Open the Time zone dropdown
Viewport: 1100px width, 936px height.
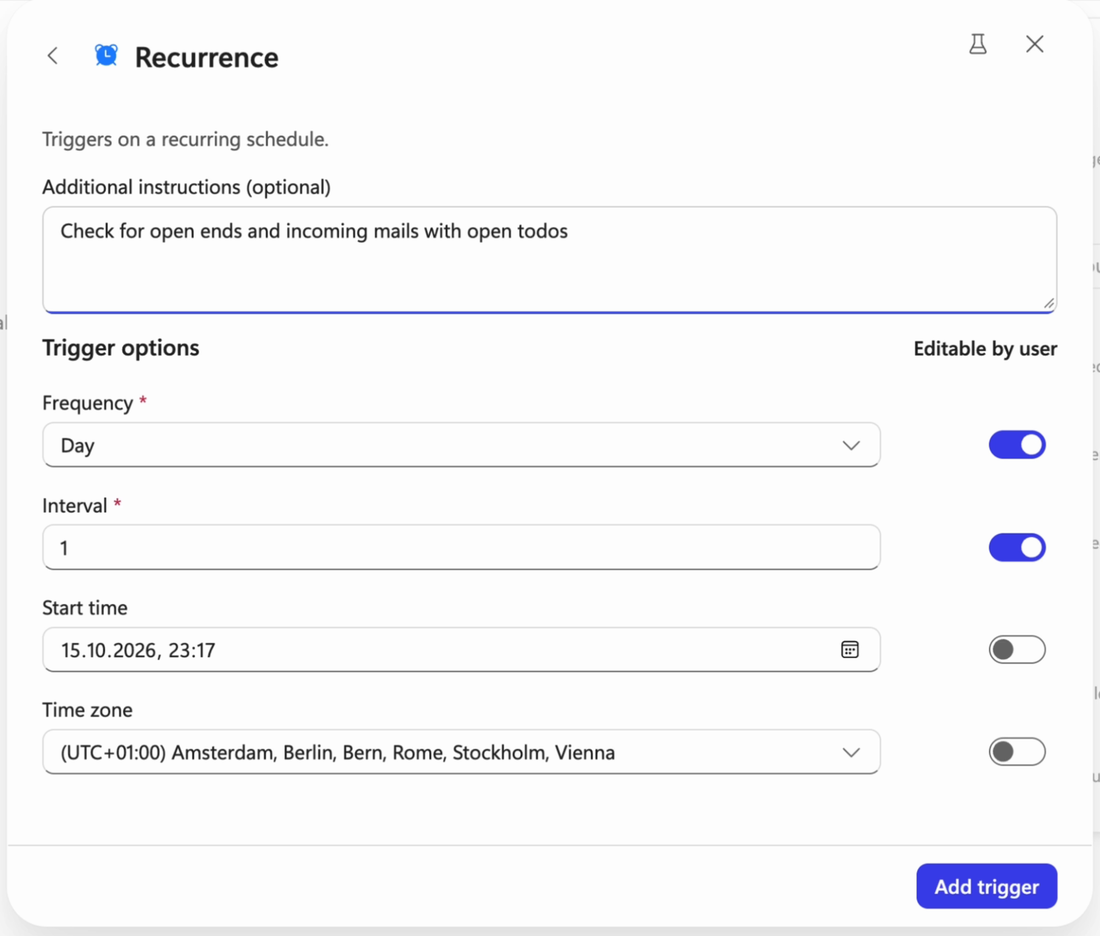pyautogui.click(x=461, y=752)
